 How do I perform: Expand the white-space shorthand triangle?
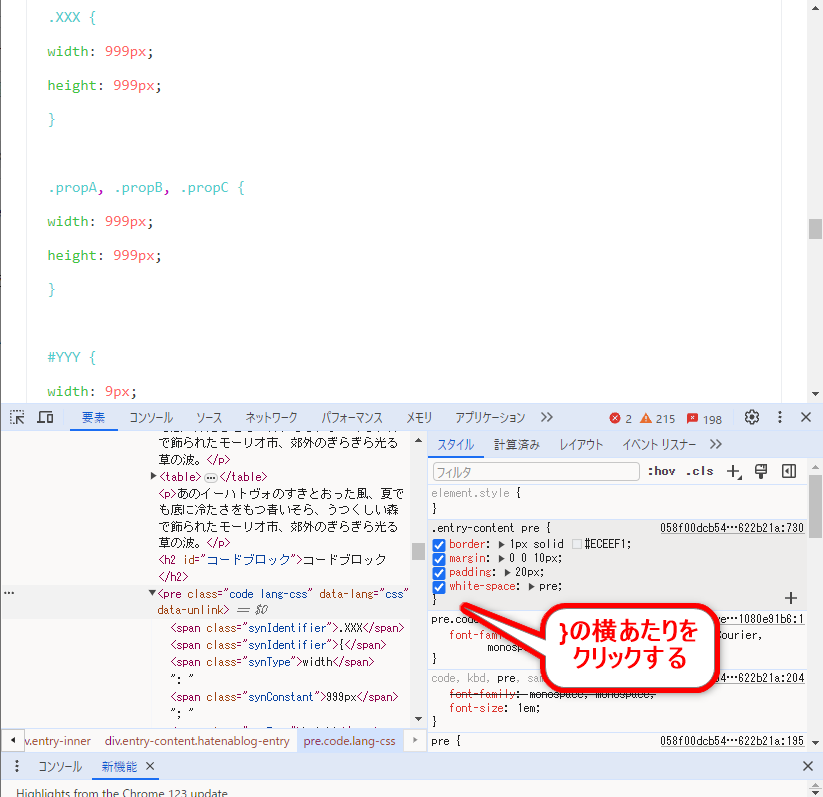(532, 586)
